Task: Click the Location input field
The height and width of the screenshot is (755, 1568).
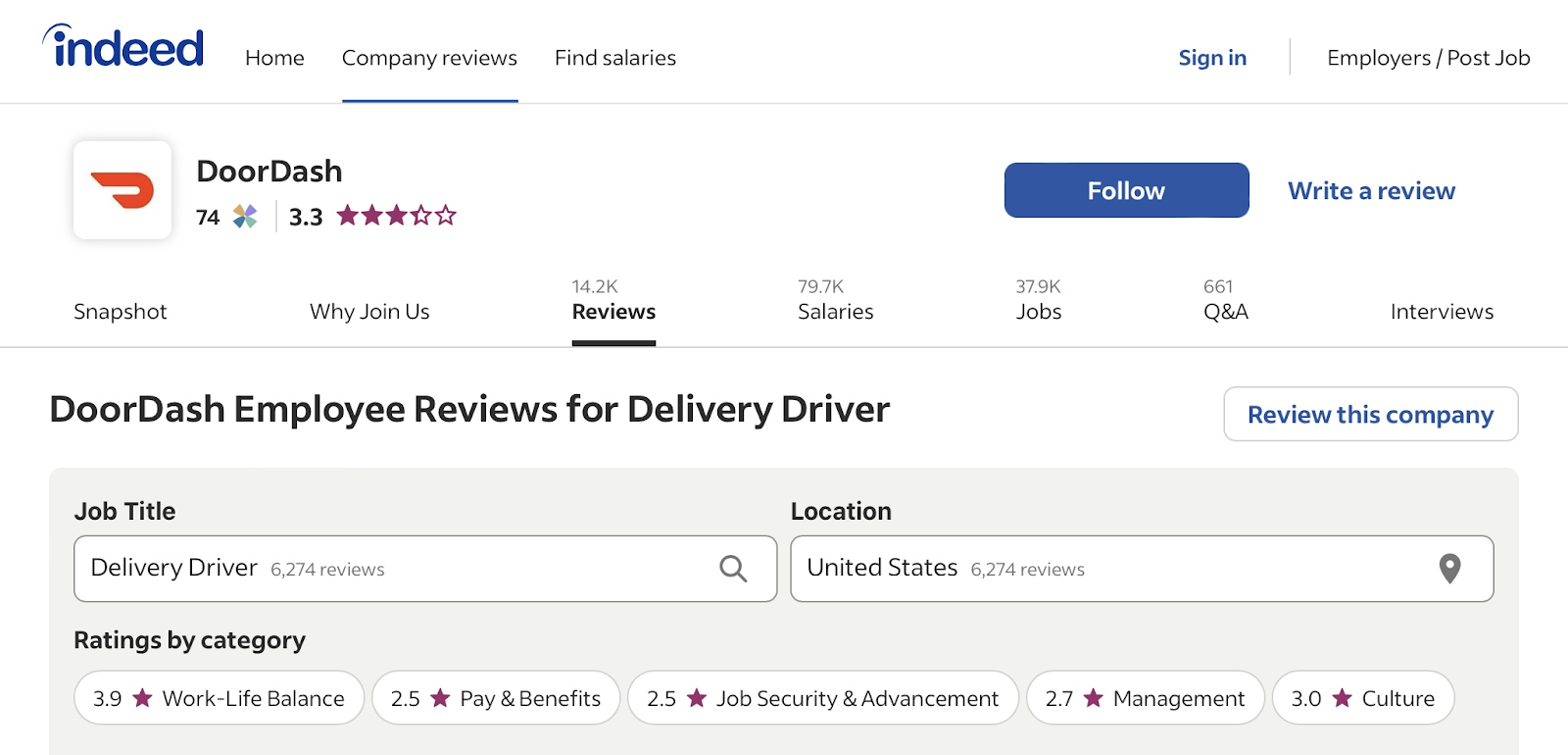Action: click(x=1142, y=569)
